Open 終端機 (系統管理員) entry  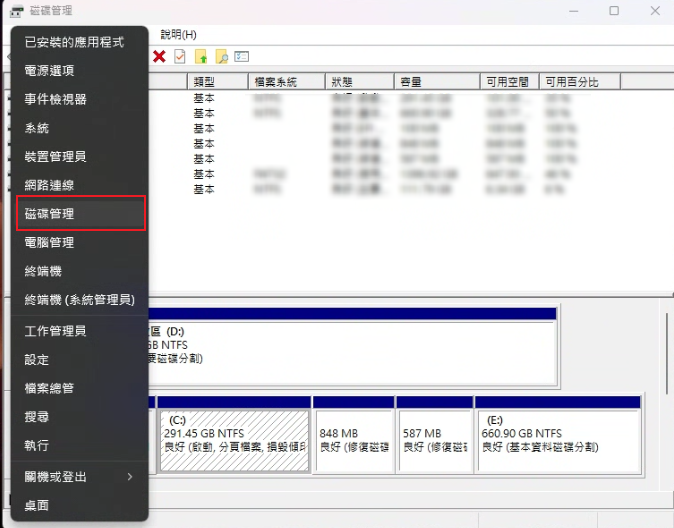pos(79,299)
